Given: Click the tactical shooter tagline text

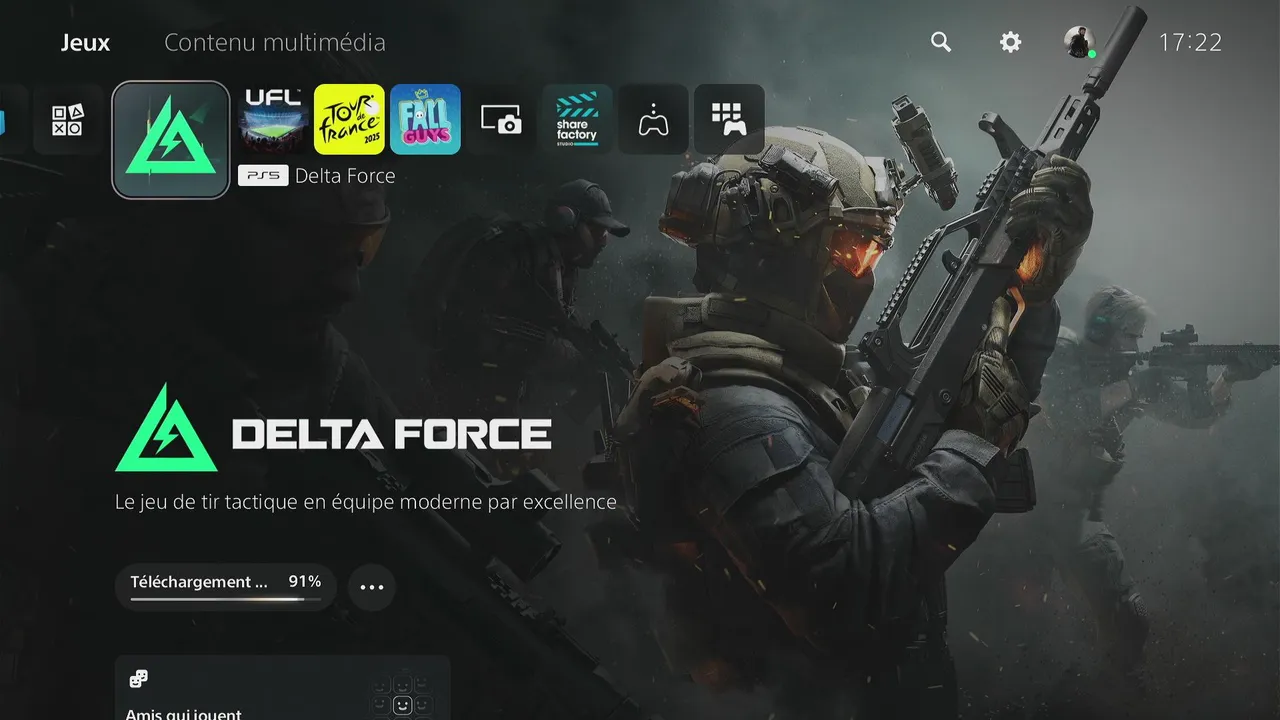Looking at the screenshot, I should coord(366,502).
